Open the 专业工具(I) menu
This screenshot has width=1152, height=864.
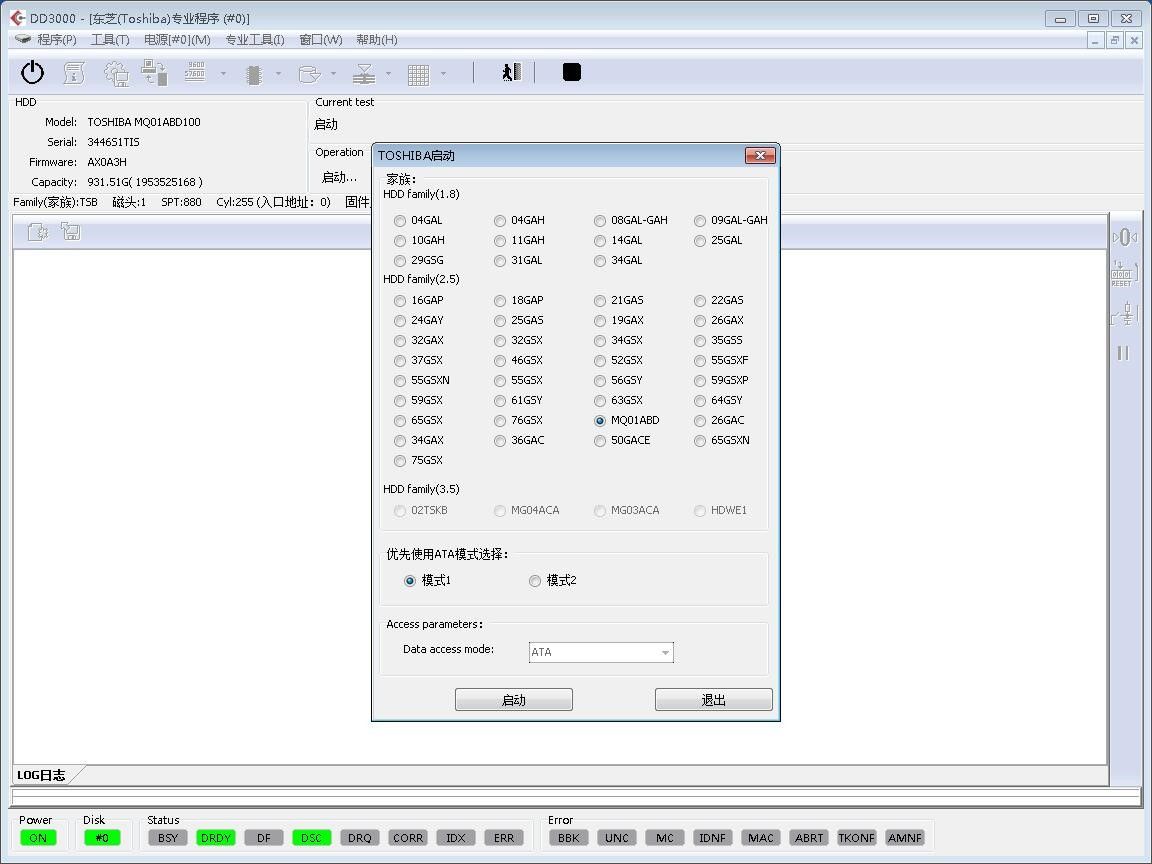click(254, 40)
